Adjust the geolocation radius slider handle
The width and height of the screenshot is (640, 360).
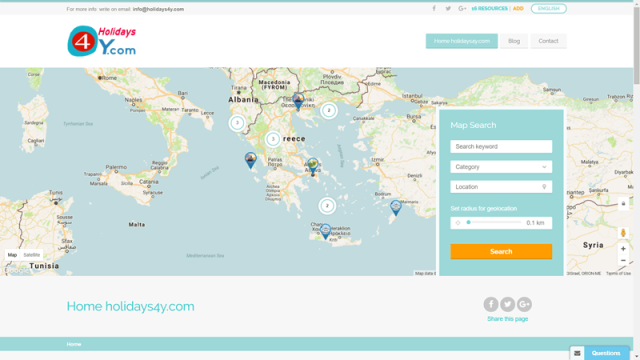[x=469, y=222]
